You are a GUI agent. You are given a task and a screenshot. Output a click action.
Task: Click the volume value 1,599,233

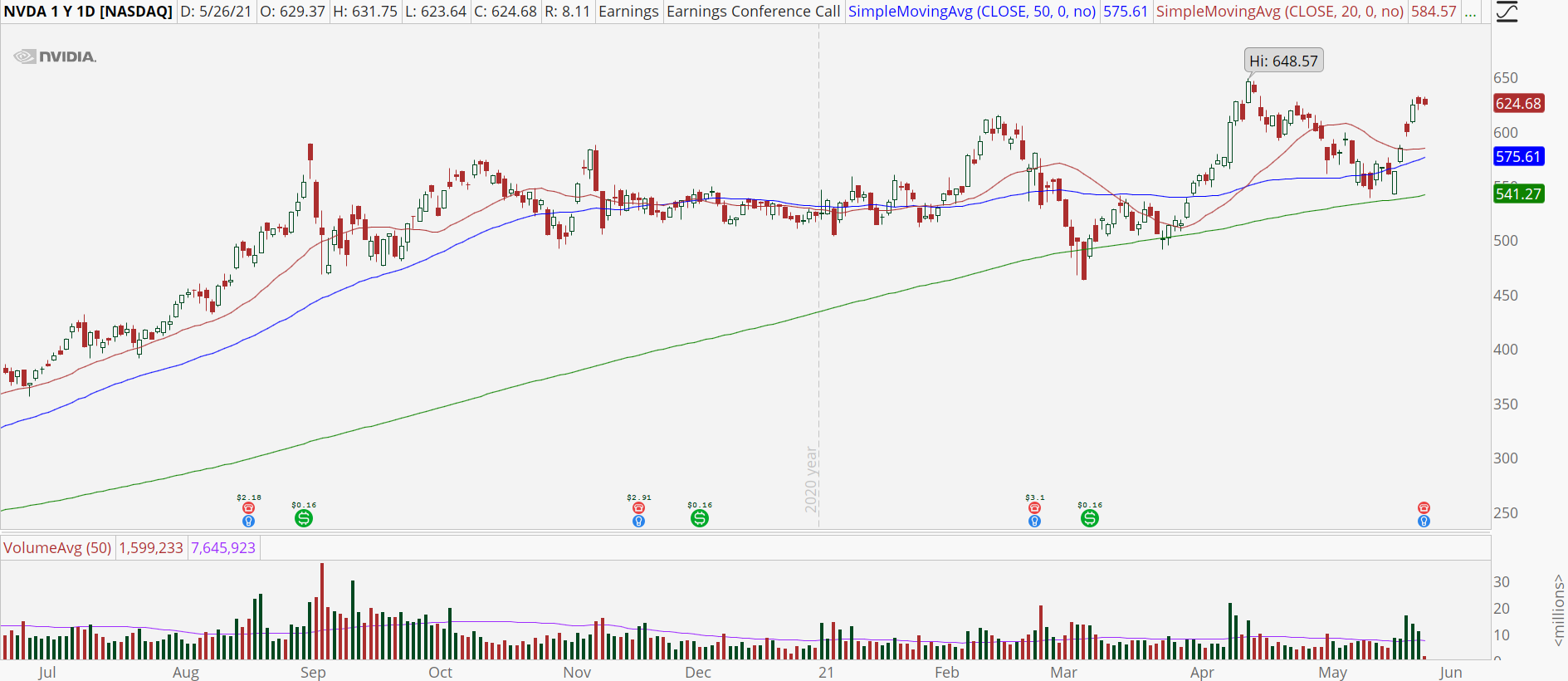click(x=151, y=547)
